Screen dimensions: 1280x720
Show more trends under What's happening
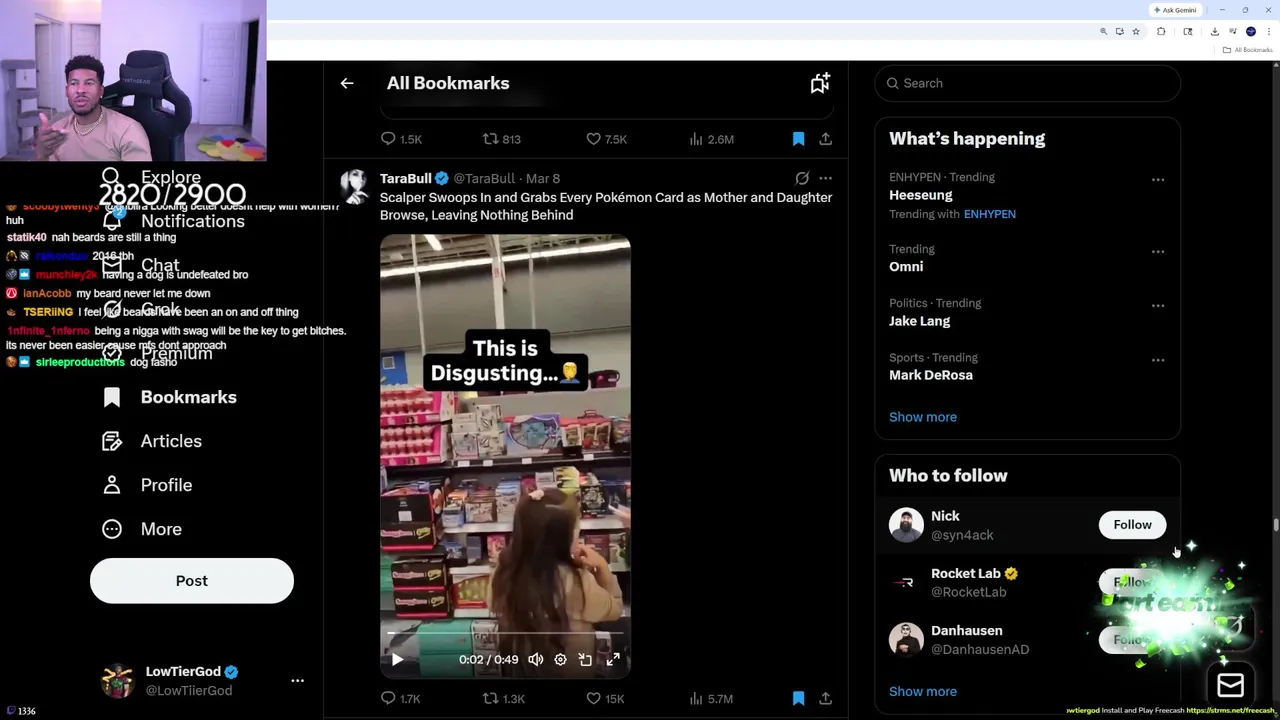pyautogui.click(x=923, y=417)
